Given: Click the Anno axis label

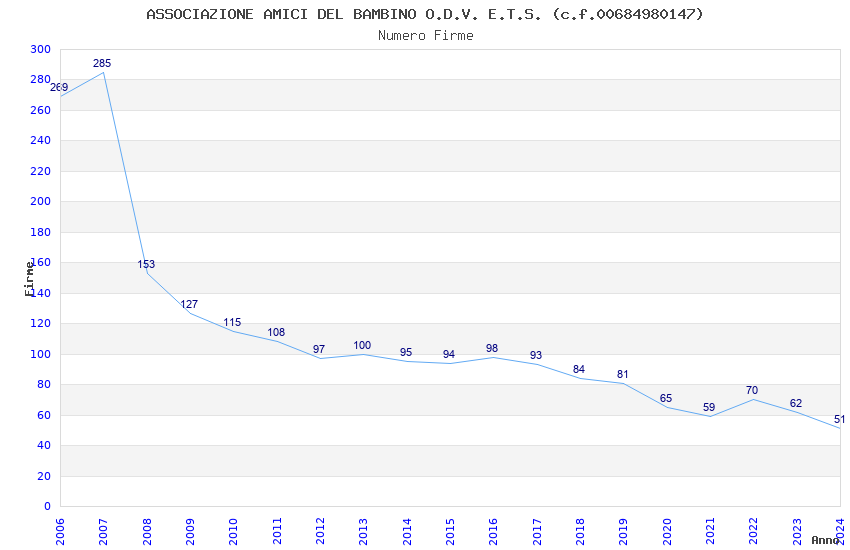Looking at the screenshot, I should (825, 540).
